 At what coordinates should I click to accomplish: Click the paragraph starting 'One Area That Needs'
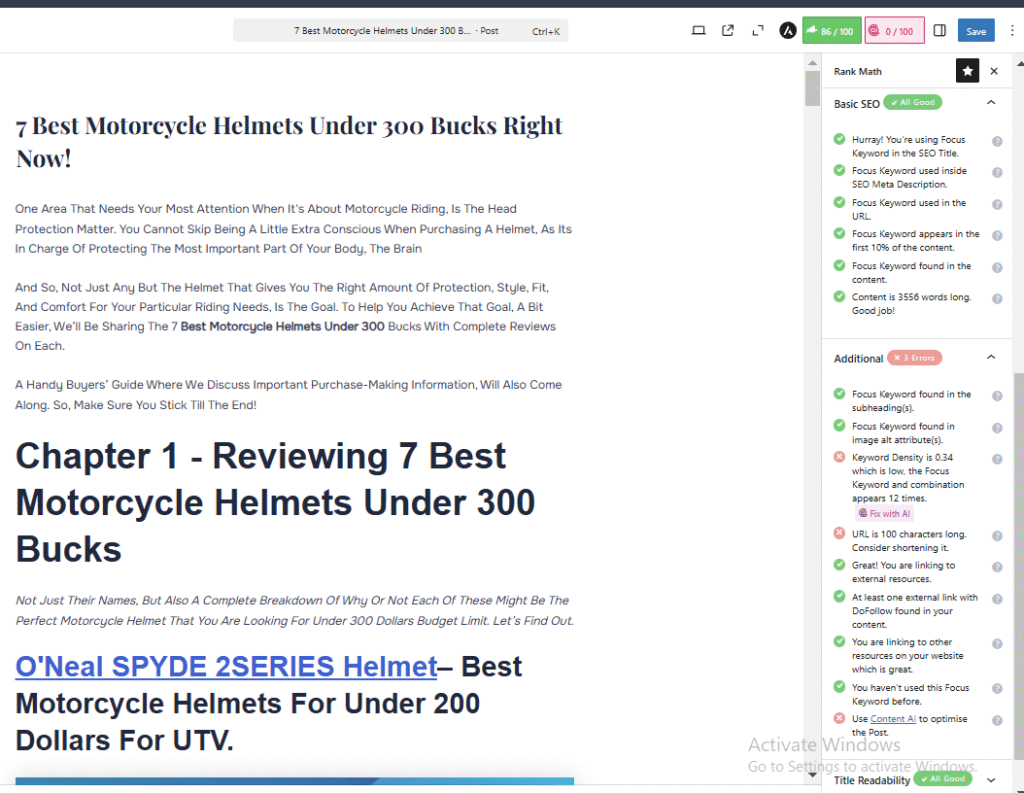click(x=293, y=229)
